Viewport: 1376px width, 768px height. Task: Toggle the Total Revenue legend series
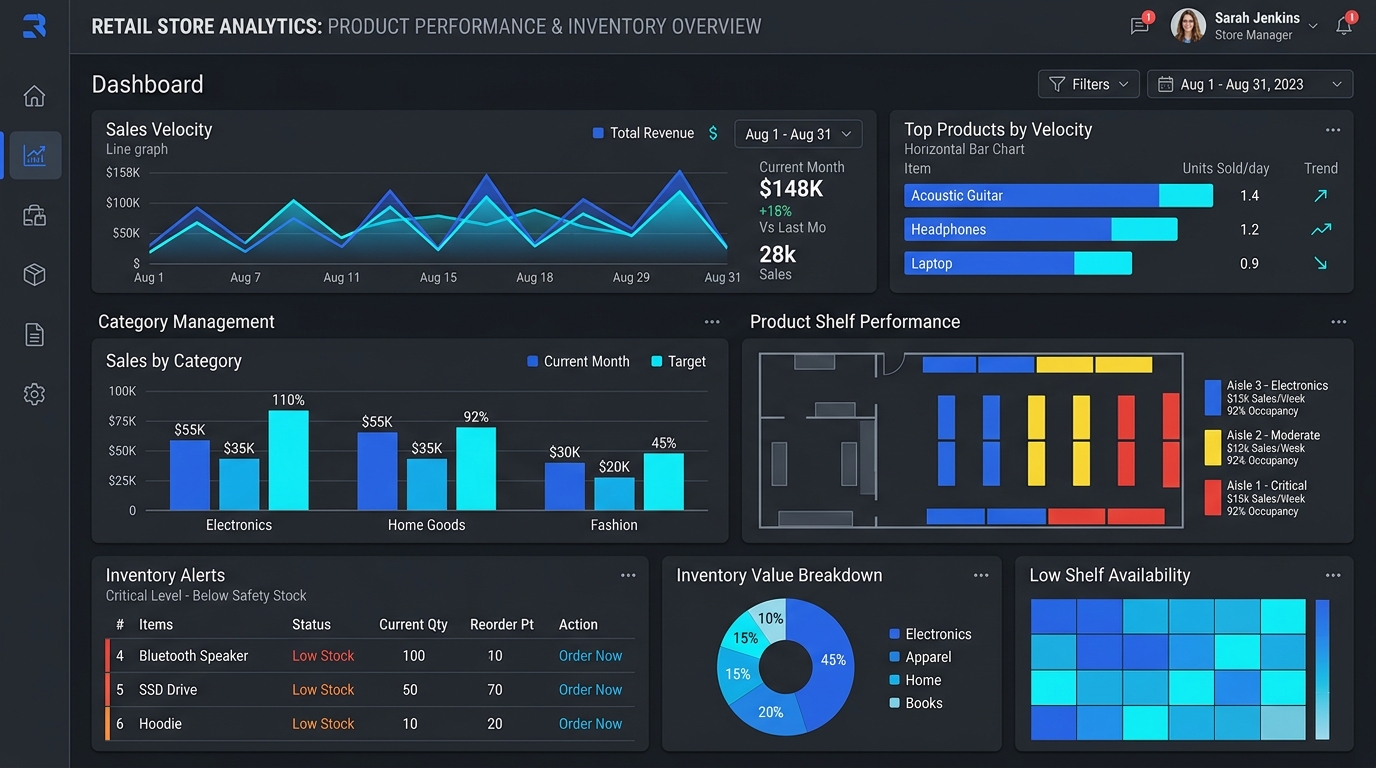[643, 133]
